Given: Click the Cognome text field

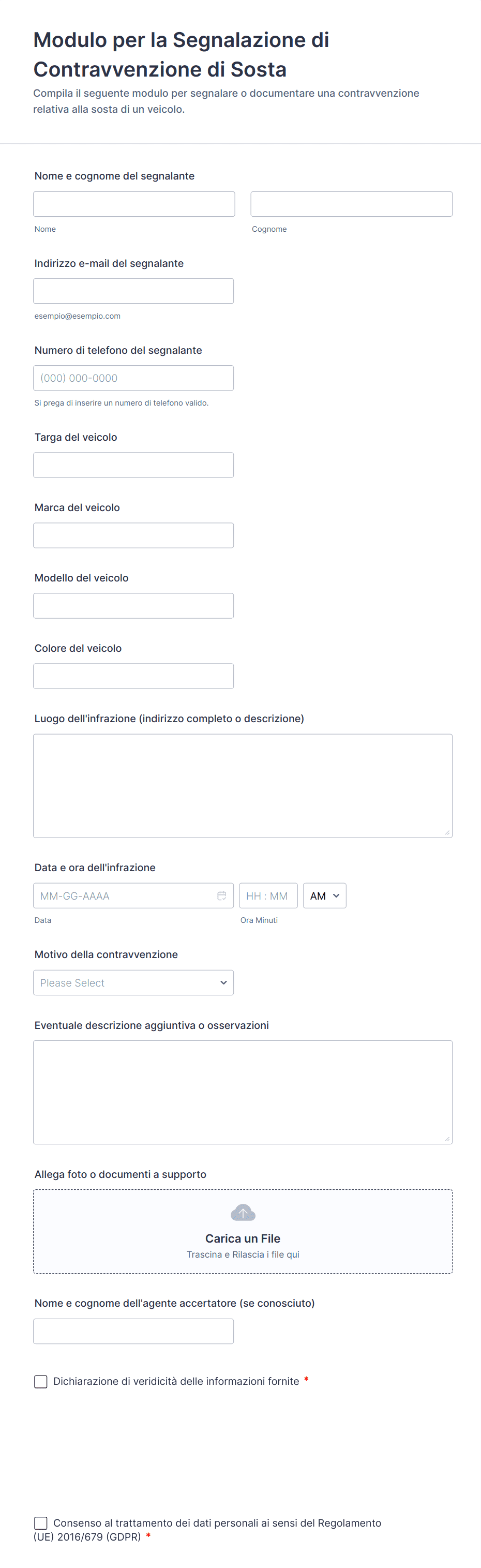Looking at the screenshot, I should (351, 204).
